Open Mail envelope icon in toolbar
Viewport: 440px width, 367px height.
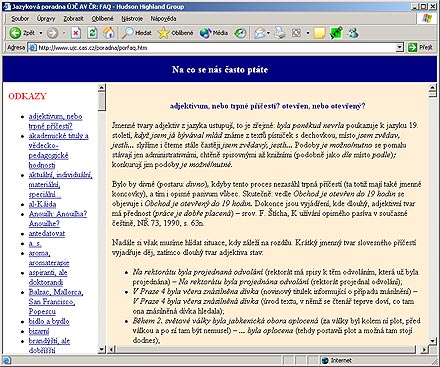coord(260,33)
